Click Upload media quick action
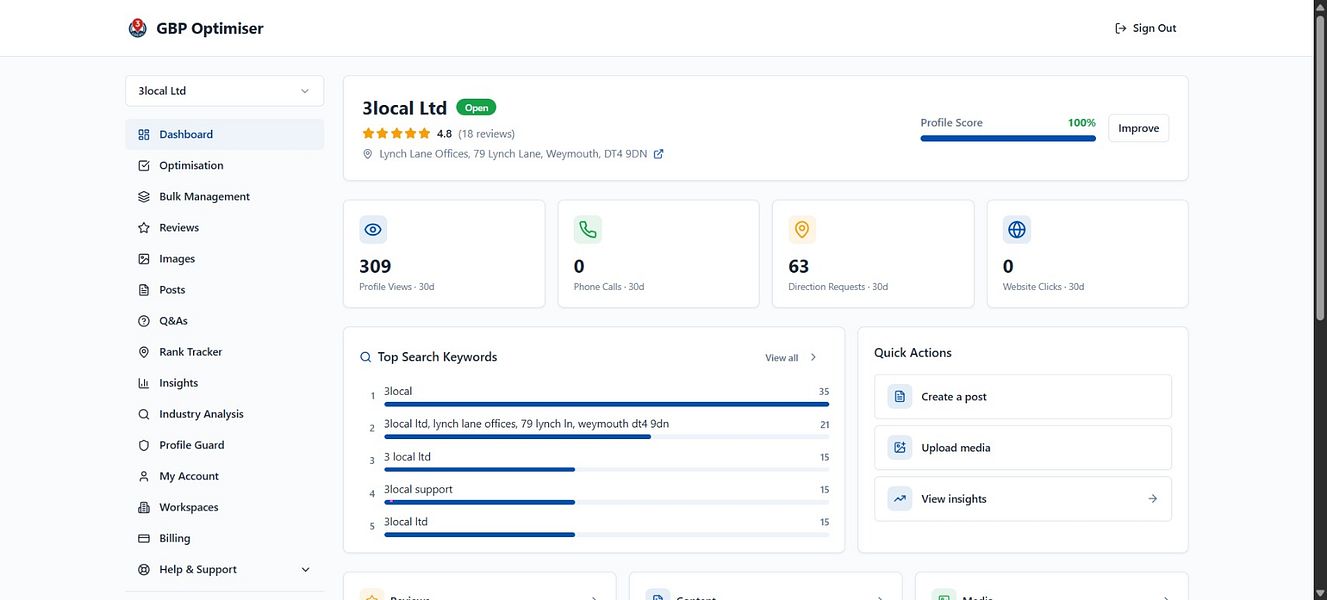This screenshot has height=600, width=1327. coord(1023,448)
